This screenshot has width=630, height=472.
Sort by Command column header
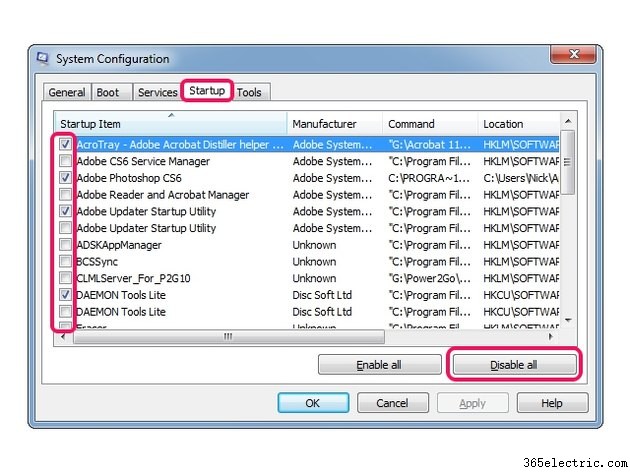tap(430, 123)
